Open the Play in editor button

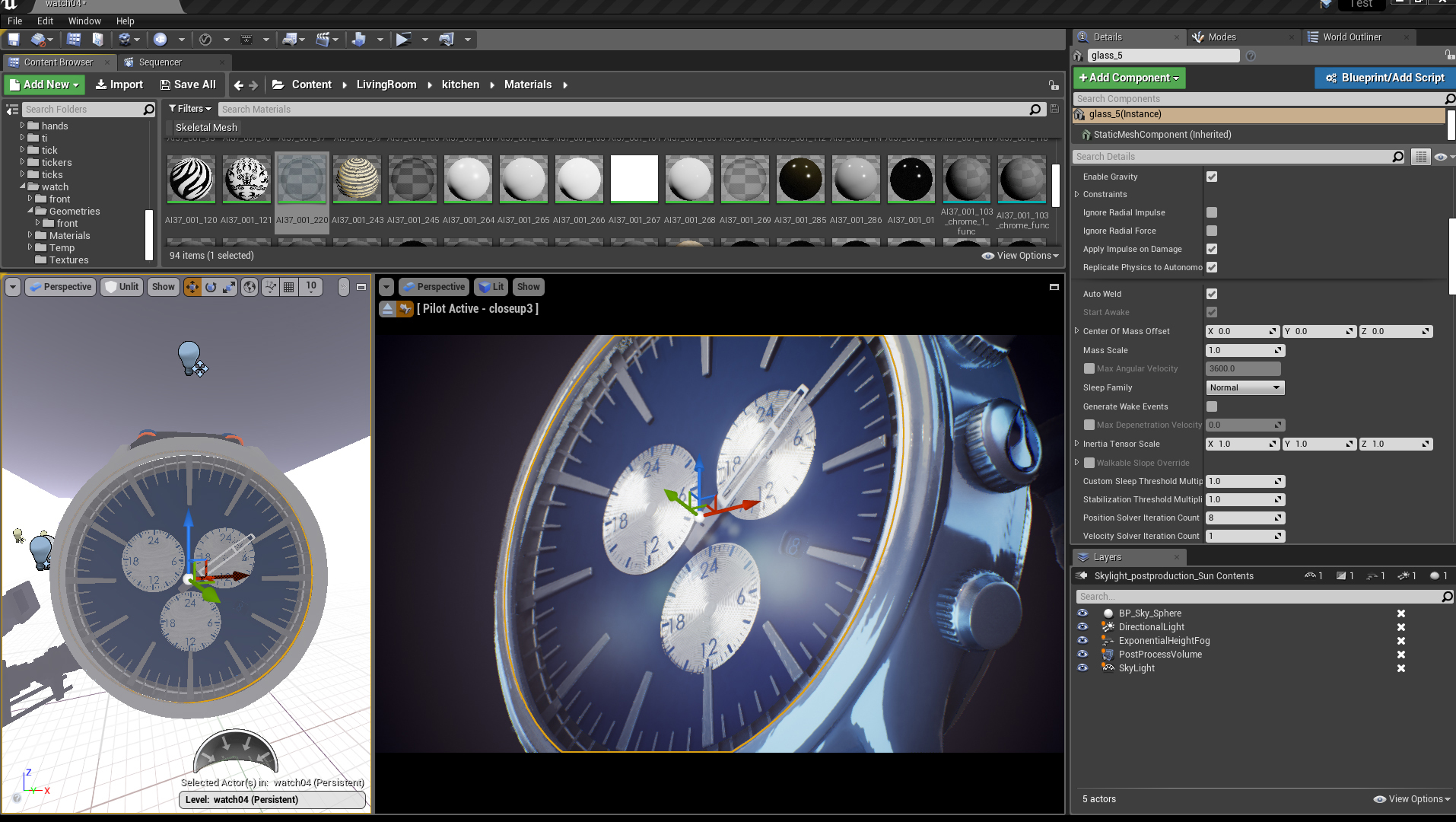(403, 40)
